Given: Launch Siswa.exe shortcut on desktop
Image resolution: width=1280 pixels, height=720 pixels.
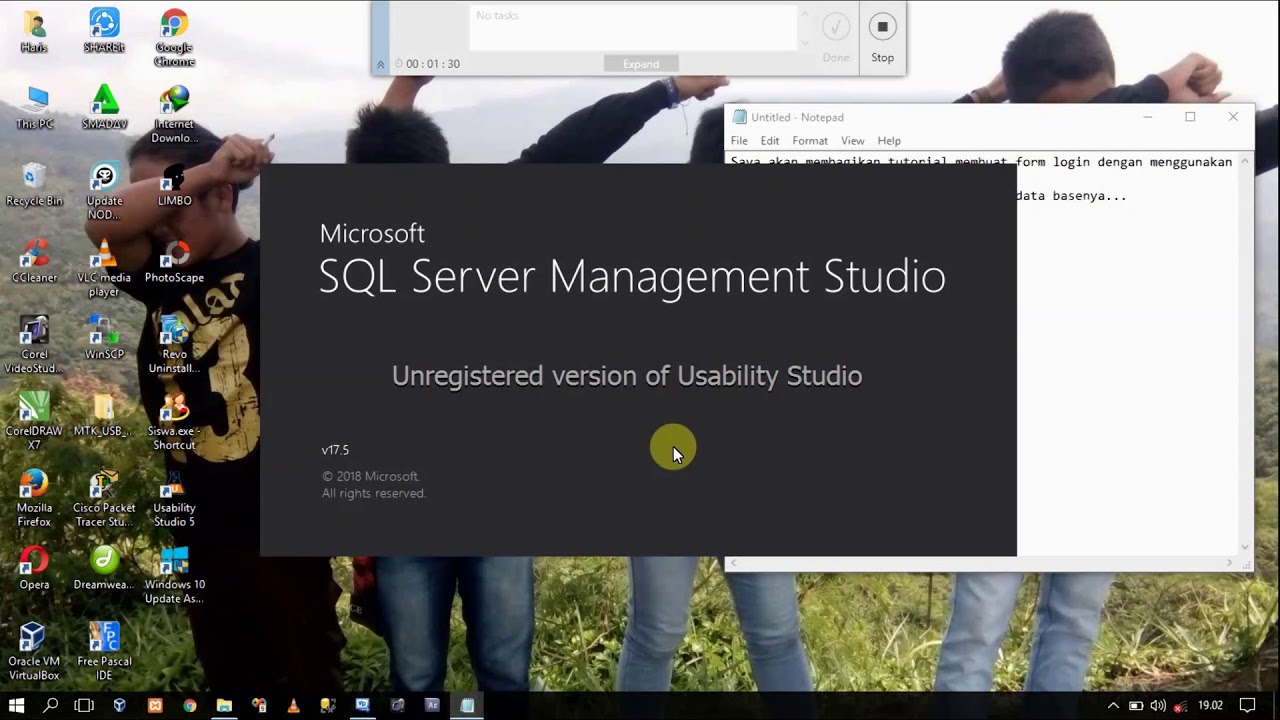Looking at the screenshot, I should pyautogui.click(x=174, y=423).
